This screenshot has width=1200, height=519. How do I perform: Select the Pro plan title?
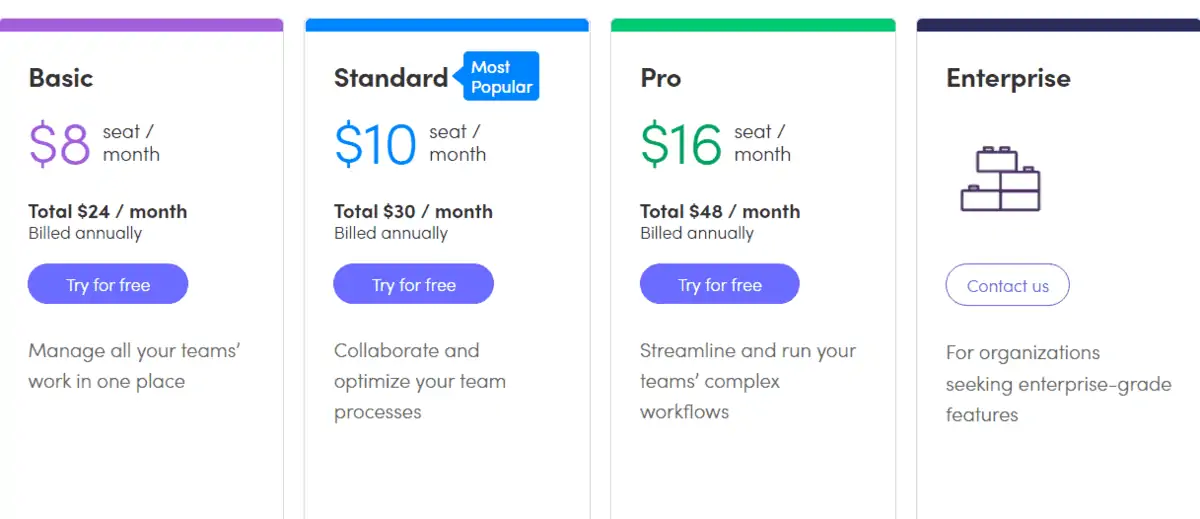coord(661,78)
